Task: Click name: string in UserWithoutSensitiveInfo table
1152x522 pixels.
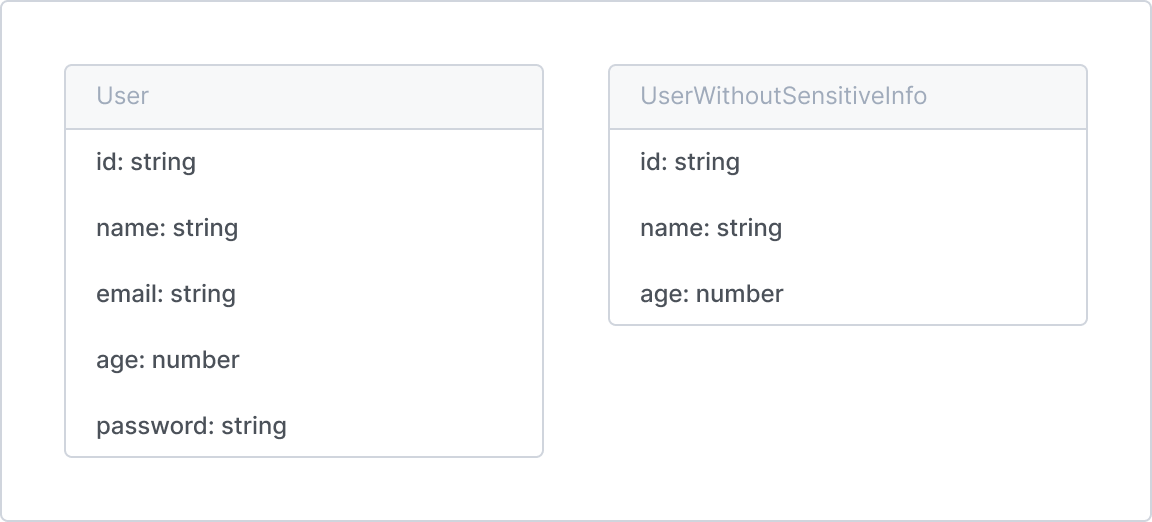Action: (x=848, y=228)
